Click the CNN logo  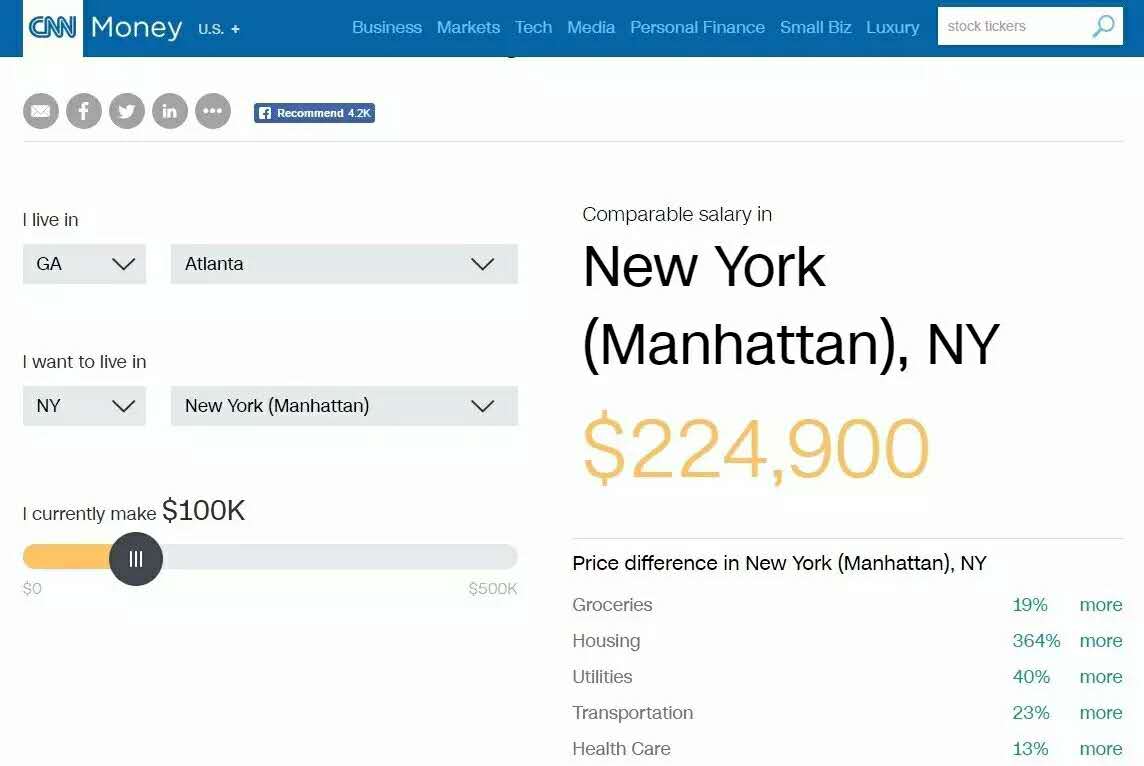[x=53, y=27]
